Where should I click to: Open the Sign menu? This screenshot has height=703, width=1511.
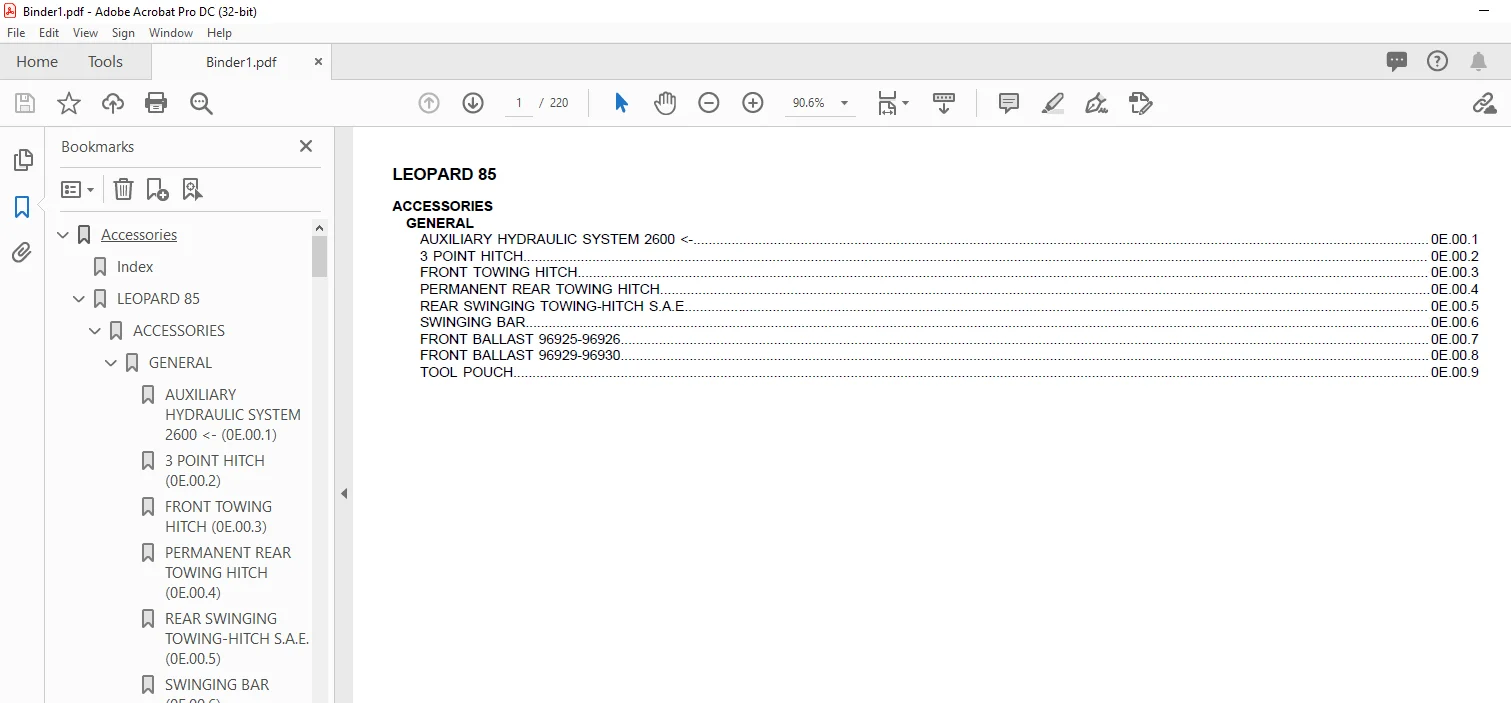click(123, 33)
